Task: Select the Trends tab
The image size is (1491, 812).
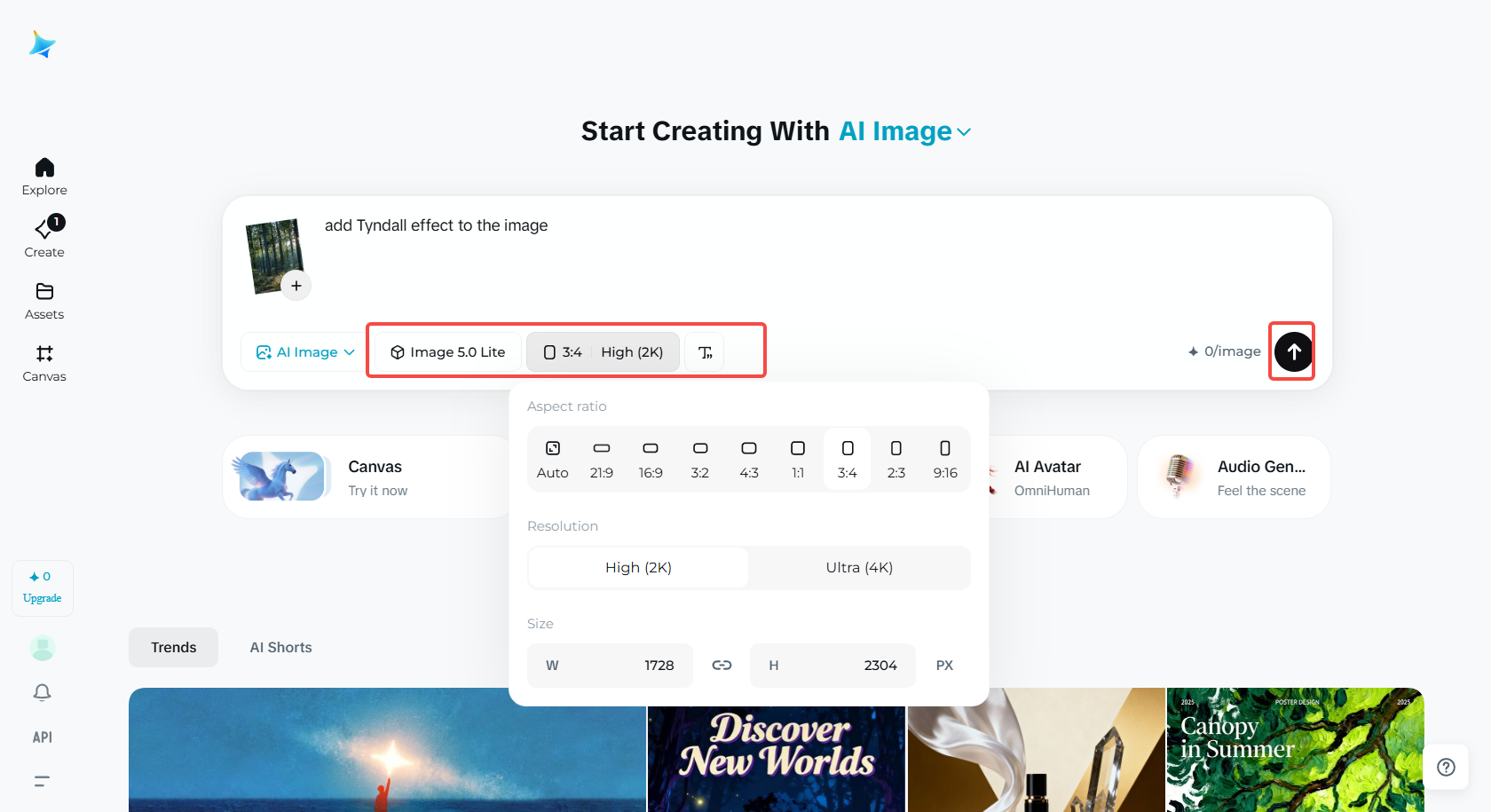Action: (x=173, y=648)
